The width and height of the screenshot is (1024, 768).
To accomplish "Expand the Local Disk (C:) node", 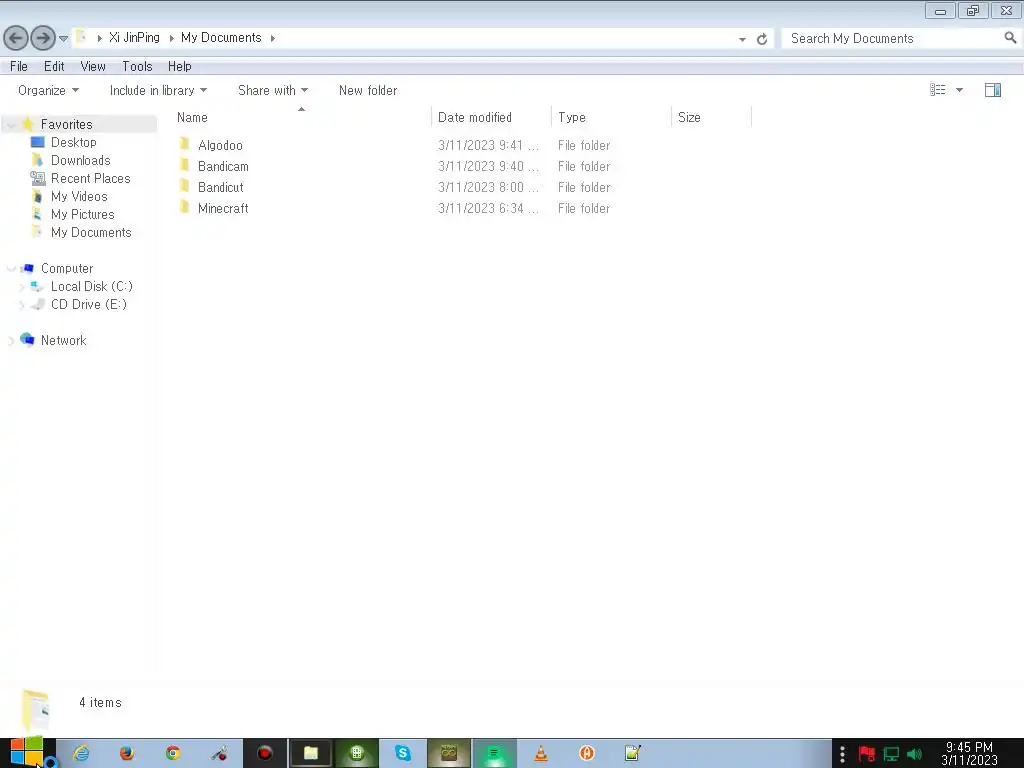I will click(22, 287).
